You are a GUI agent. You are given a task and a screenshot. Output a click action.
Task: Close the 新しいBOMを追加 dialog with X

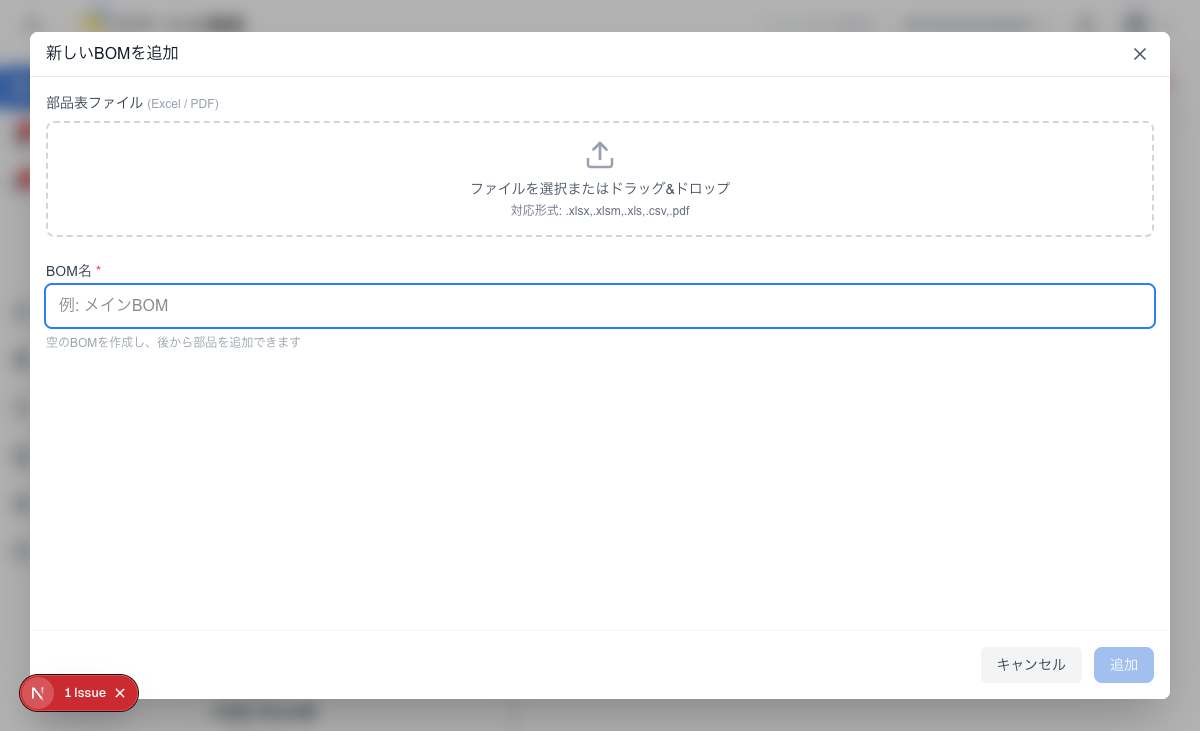1139,54
